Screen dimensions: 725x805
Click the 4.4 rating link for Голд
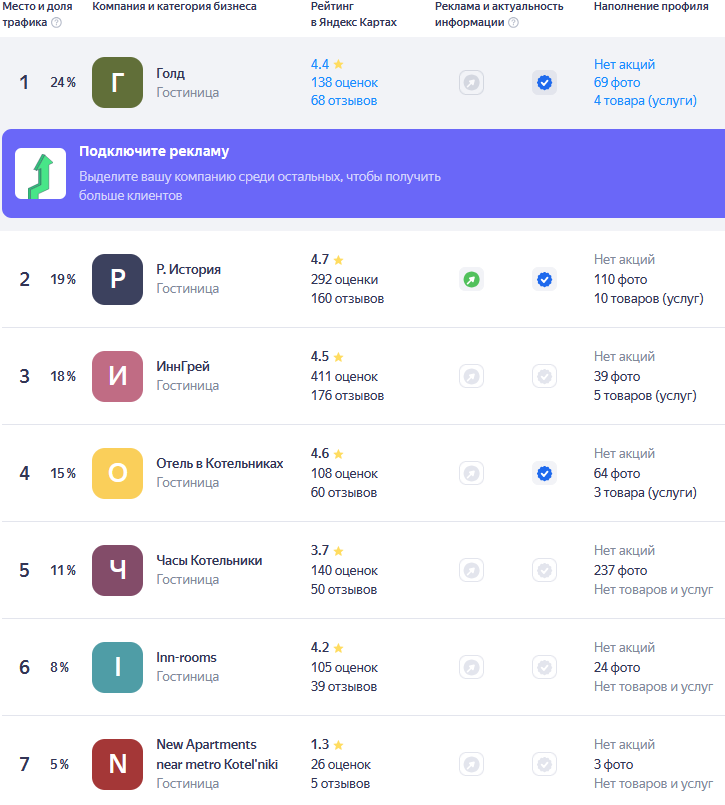pyautogui.click(x=327, y=64)
